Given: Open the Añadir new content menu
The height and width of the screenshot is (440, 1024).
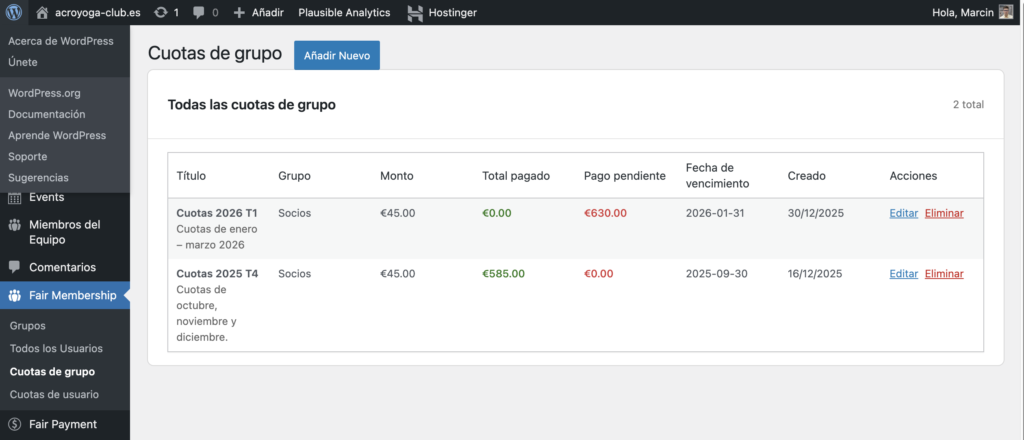Looking at the screenshot, I should point(258,13).
